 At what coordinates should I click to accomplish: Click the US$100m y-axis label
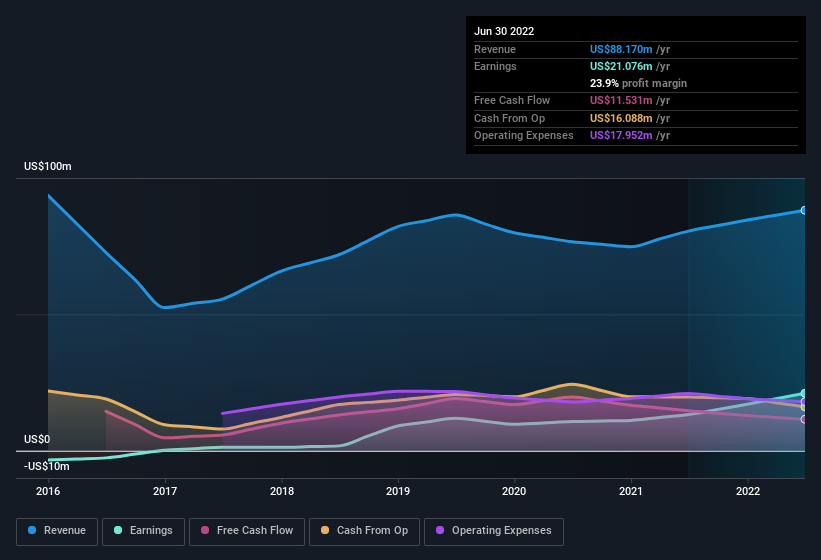pyautogui.click(x=48, y=166)
